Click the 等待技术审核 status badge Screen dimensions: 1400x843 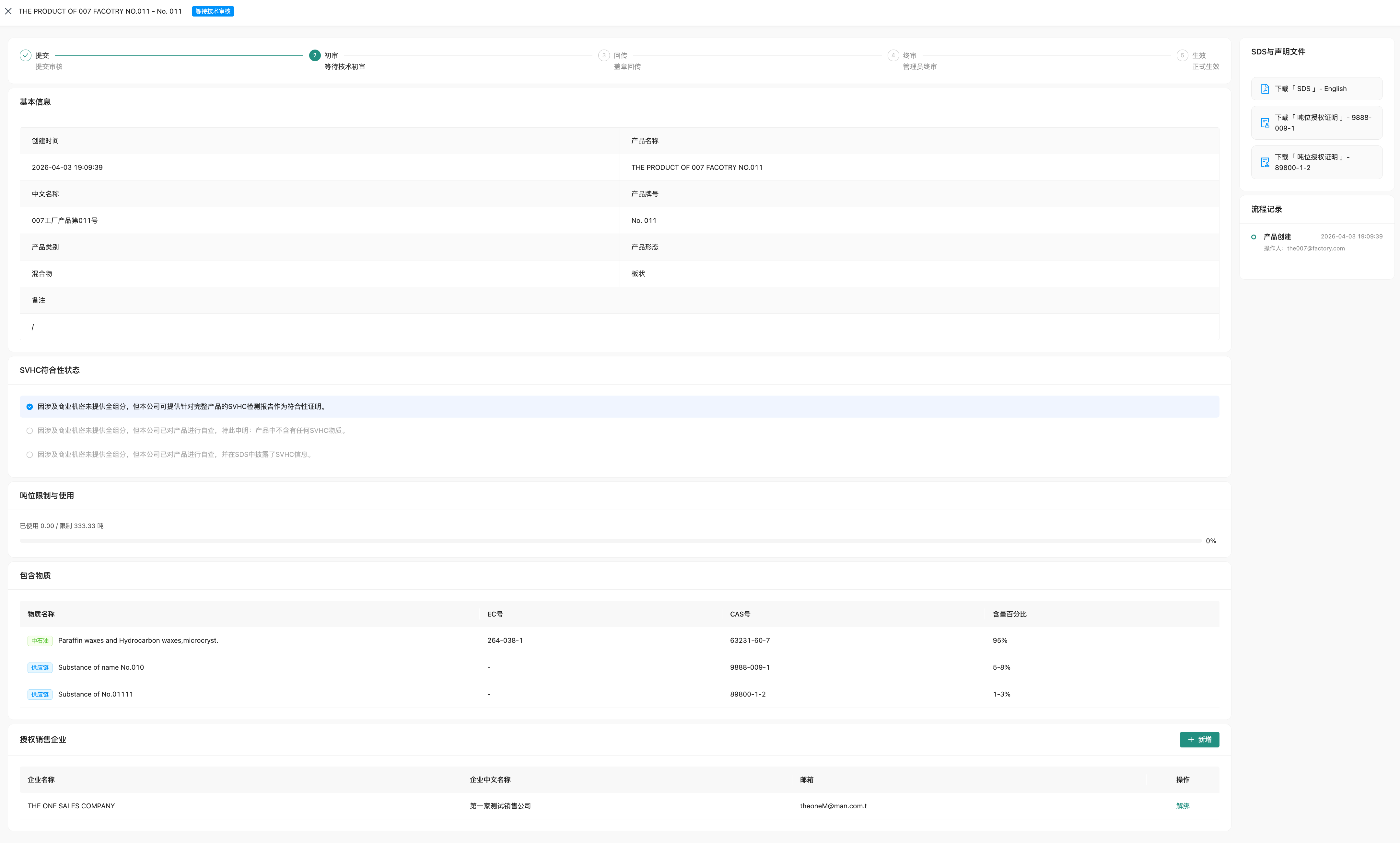pos(213,11)
